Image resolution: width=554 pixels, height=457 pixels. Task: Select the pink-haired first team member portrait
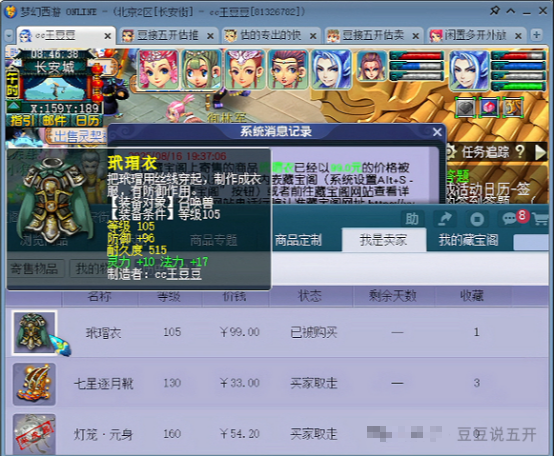tap(158, 69)
